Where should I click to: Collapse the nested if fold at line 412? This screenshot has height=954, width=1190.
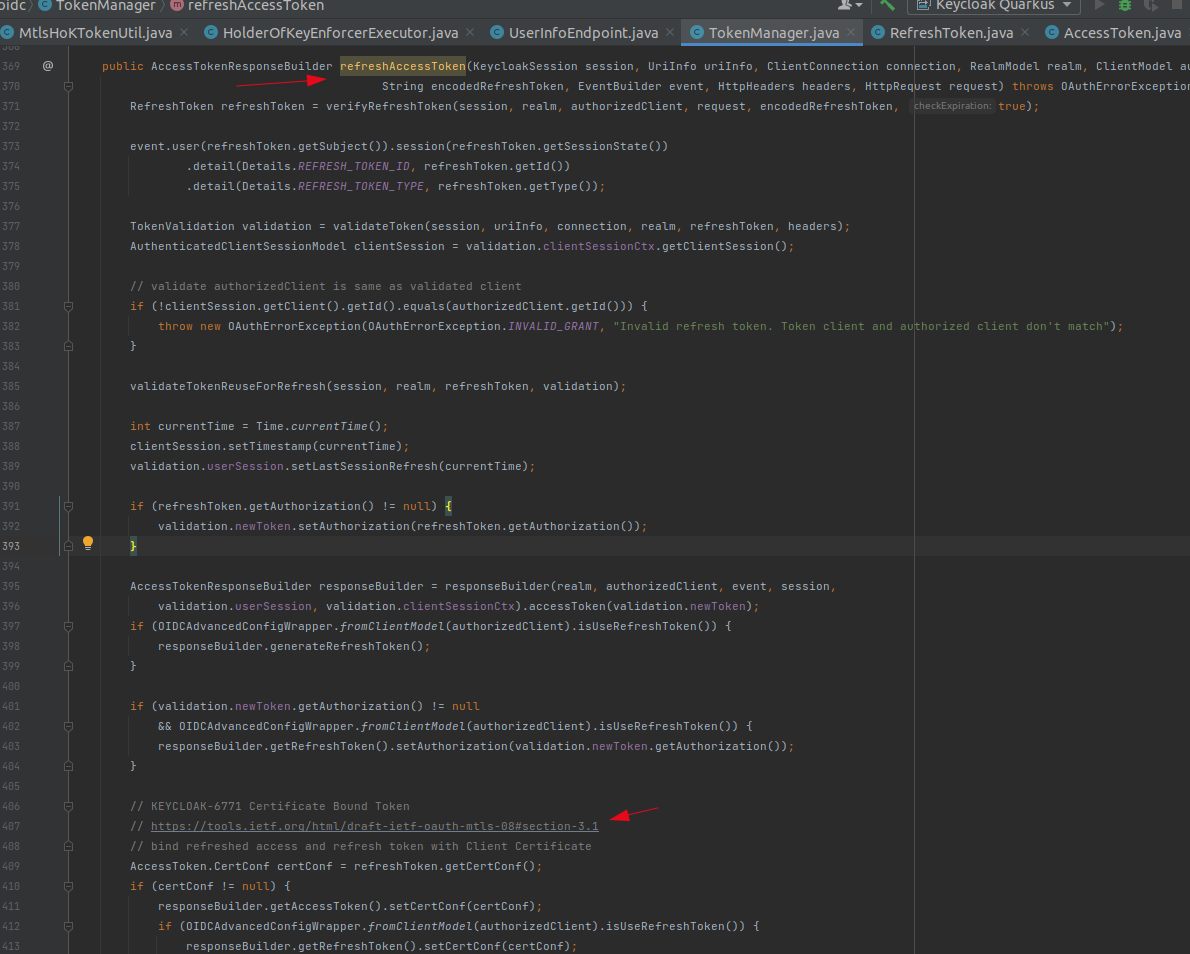[x=68, y=926]
